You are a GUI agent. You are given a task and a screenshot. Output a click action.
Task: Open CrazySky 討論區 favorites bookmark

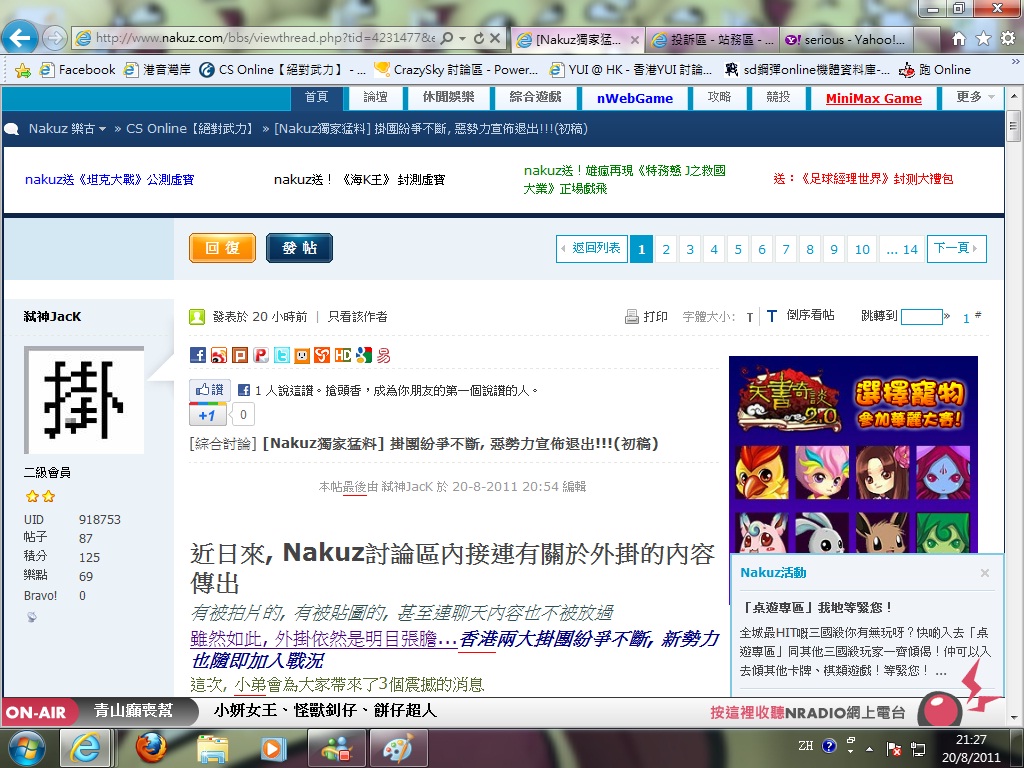tap(456, 70)
